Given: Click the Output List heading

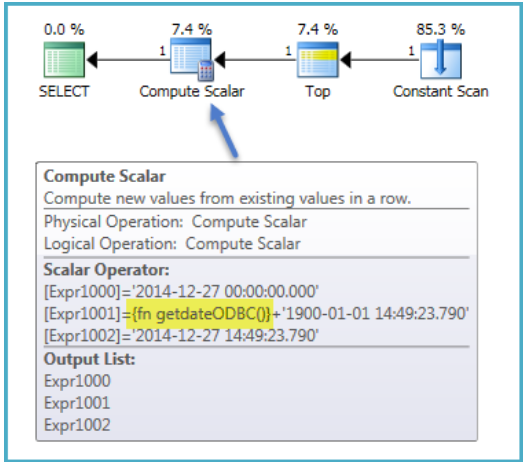Looking at the screenshot, I should 89,359.
